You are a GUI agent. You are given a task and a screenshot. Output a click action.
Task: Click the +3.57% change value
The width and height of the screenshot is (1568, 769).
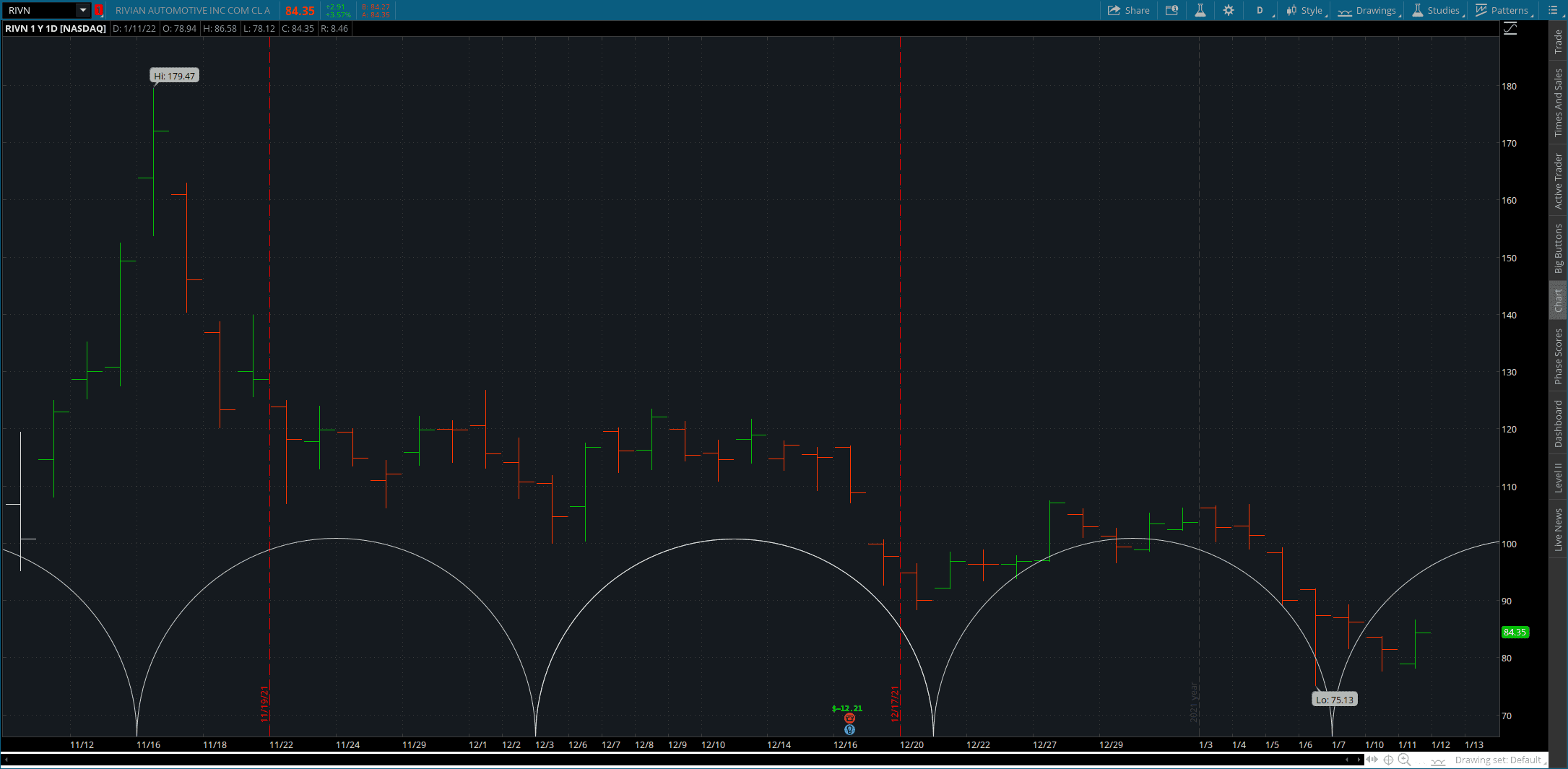(338, 14)
